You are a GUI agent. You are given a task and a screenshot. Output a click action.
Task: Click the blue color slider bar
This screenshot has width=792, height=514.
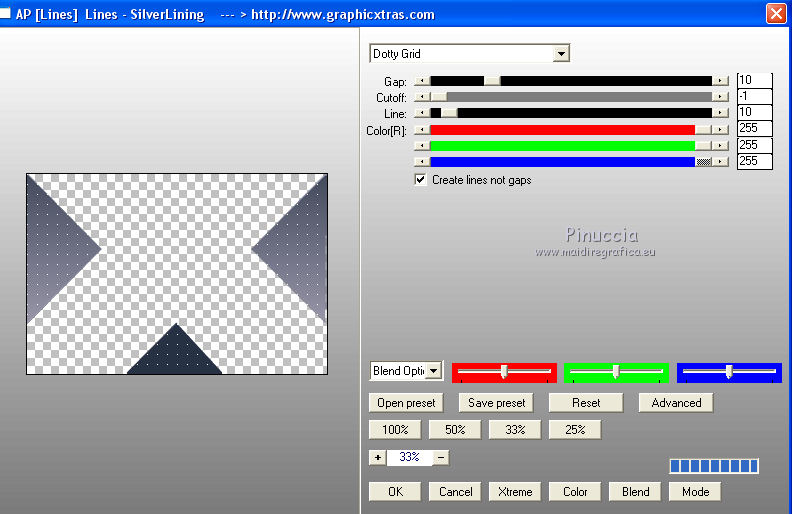[x=571, y=162]
